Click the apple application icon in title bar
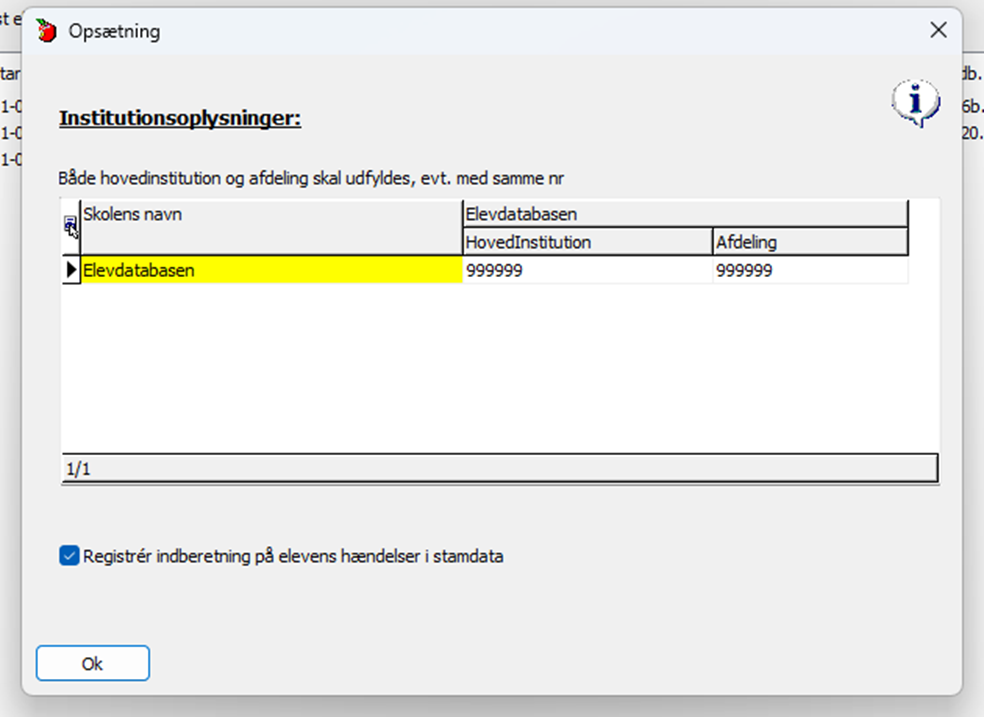This screenshot has width=984, height=717. 46,31
